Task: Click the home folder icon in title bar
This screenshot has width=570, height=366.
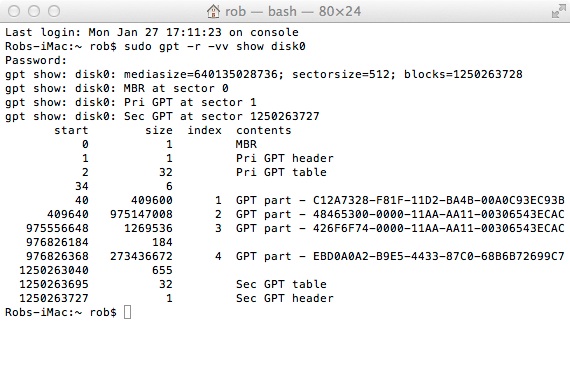Action: (x=213, y=11)
